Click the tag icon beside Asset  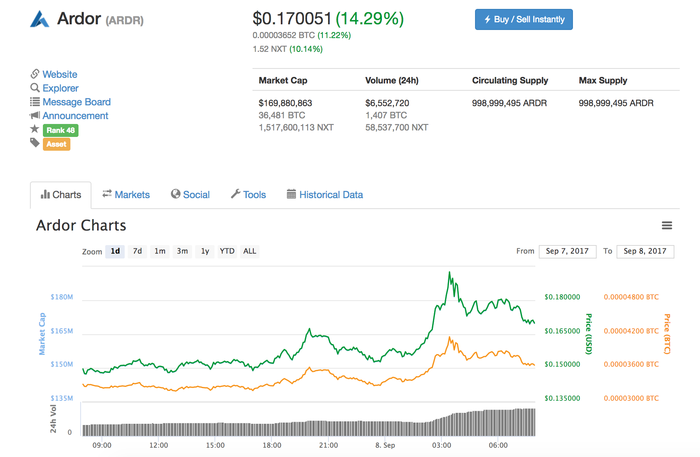point(35,143)
